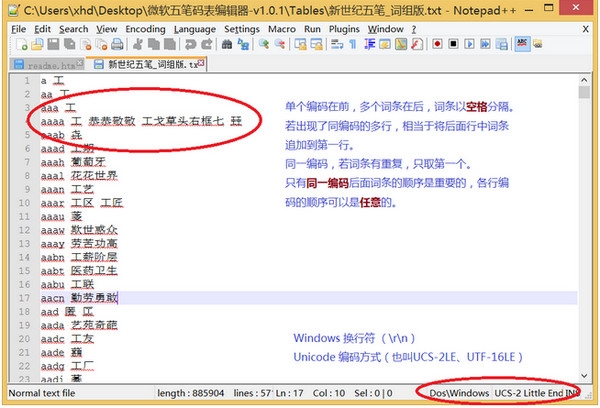Click 'Normal text file' in status bar
Image resolution: width=600 pixels, height=408 pixels.
tap(42, 393)
